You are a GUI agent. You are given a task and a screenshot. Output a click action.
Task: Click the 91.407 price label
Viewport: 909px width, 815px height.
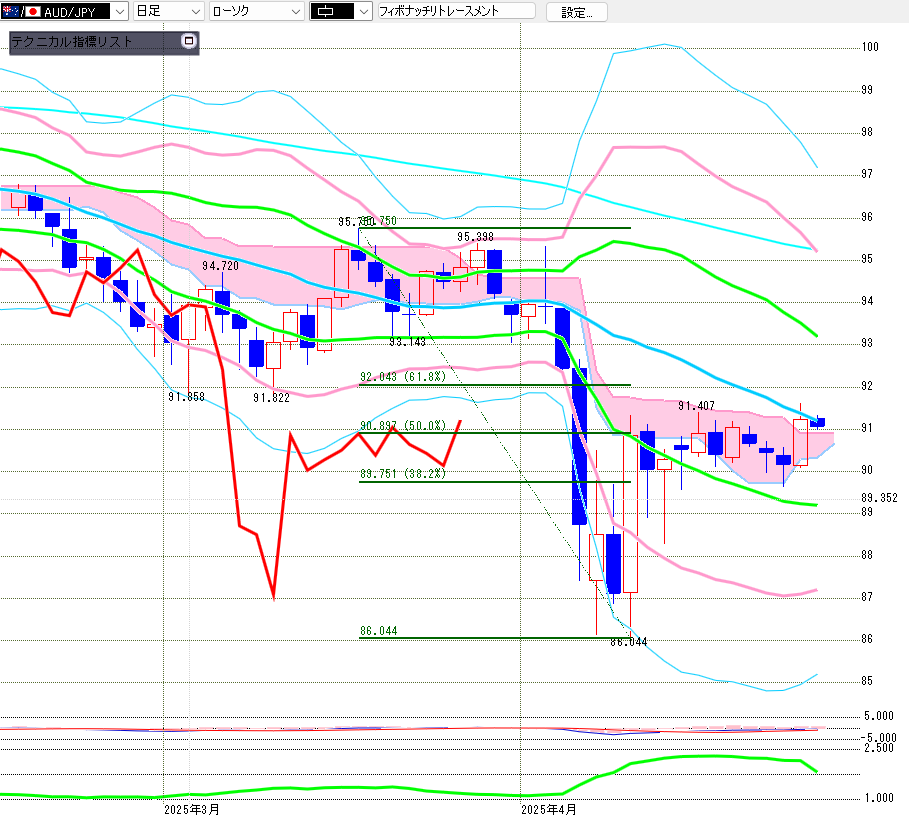point(696,406)
